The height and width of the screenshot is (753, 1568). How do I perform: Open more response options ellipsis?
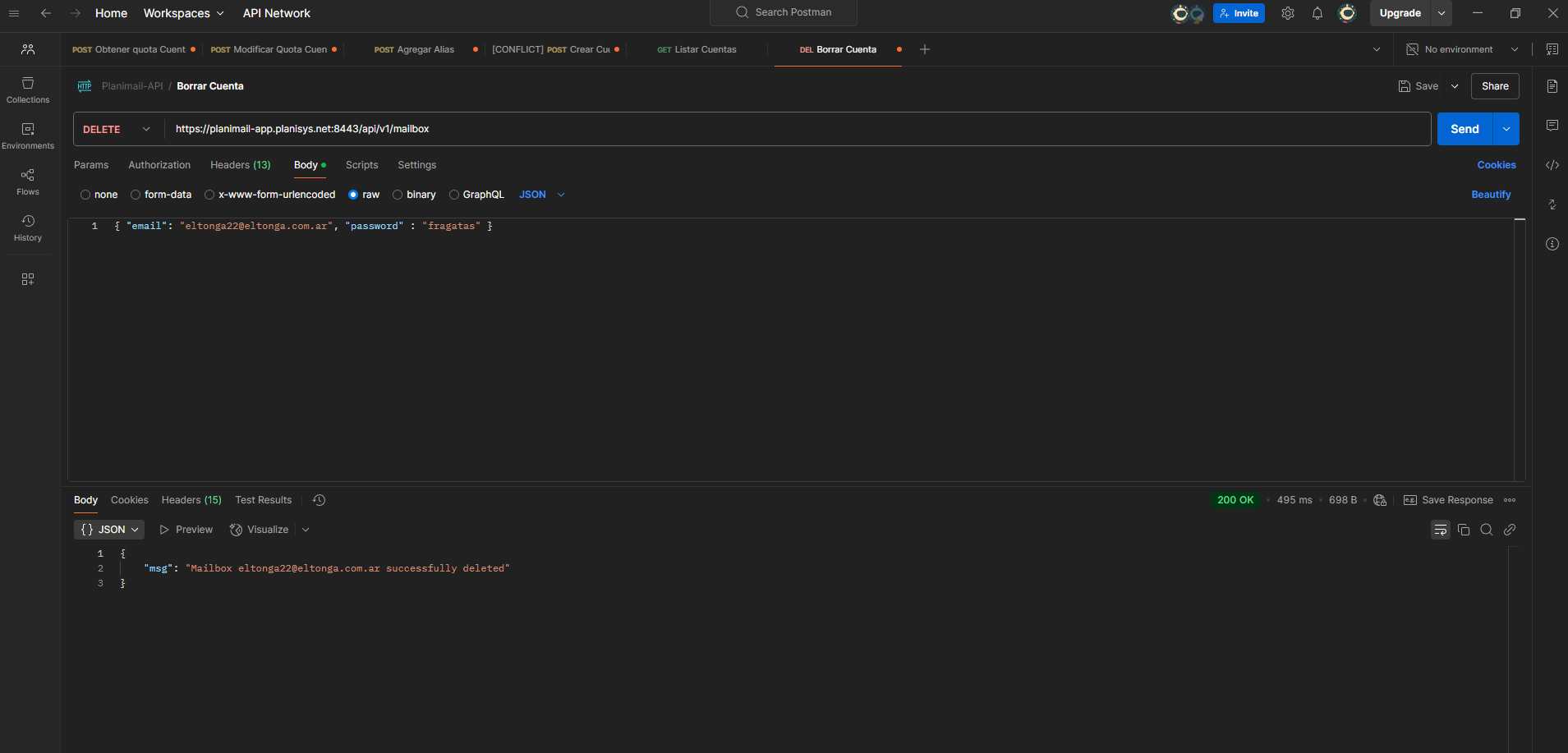pos(1510,500)
